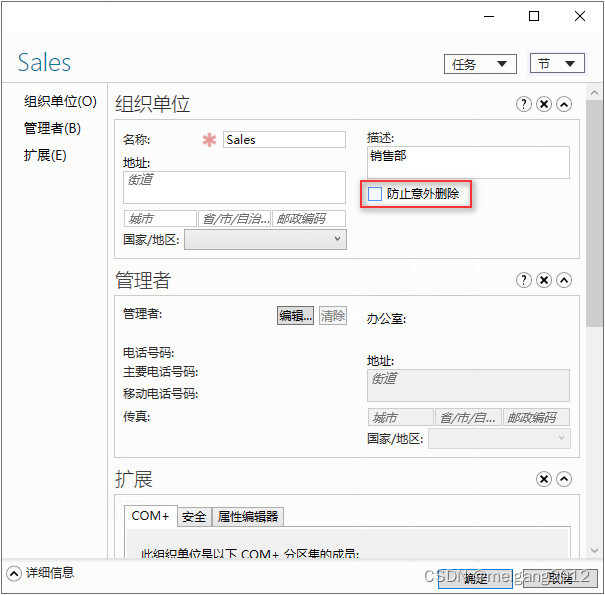The height and width of the screenshot is (595, 605).
Task: Close the 管理者 section via X icon
Action: click(x=544, y=280)
